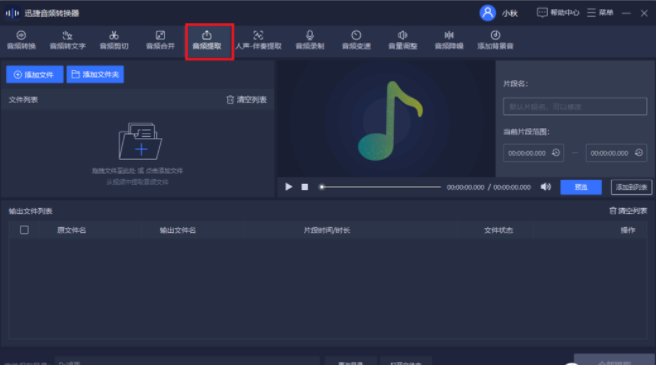
Task: Open the audio cut scissors tool
Action: pos(114,41)
